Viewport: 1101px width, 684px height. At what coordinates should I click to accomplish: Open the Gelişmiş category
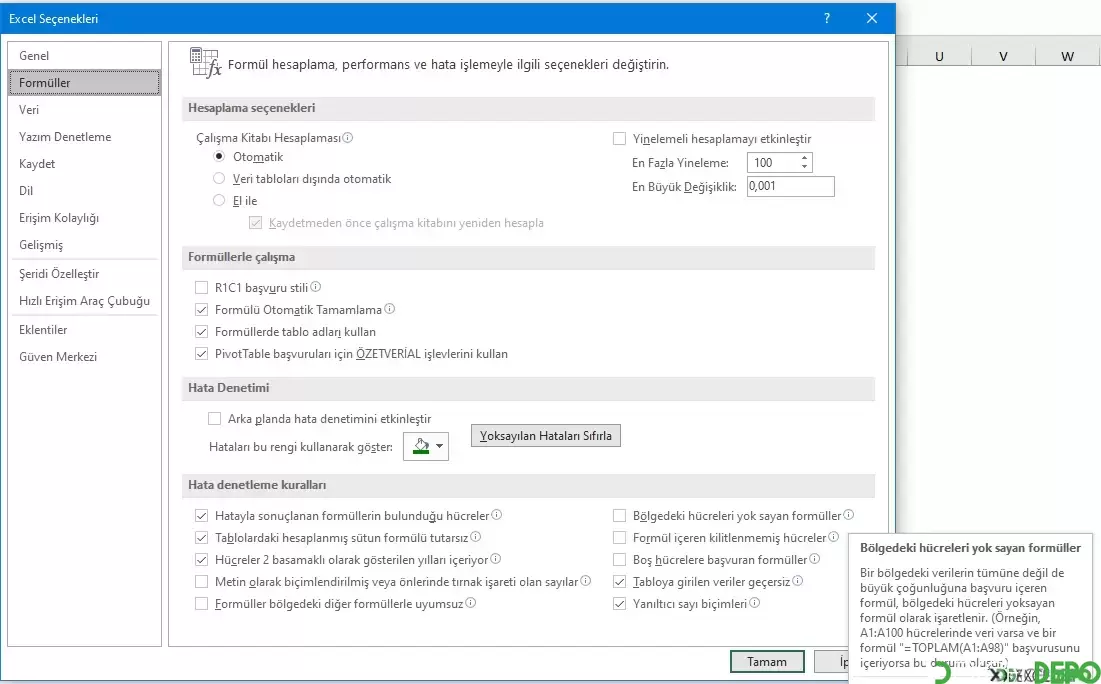[x=84, y=244]
